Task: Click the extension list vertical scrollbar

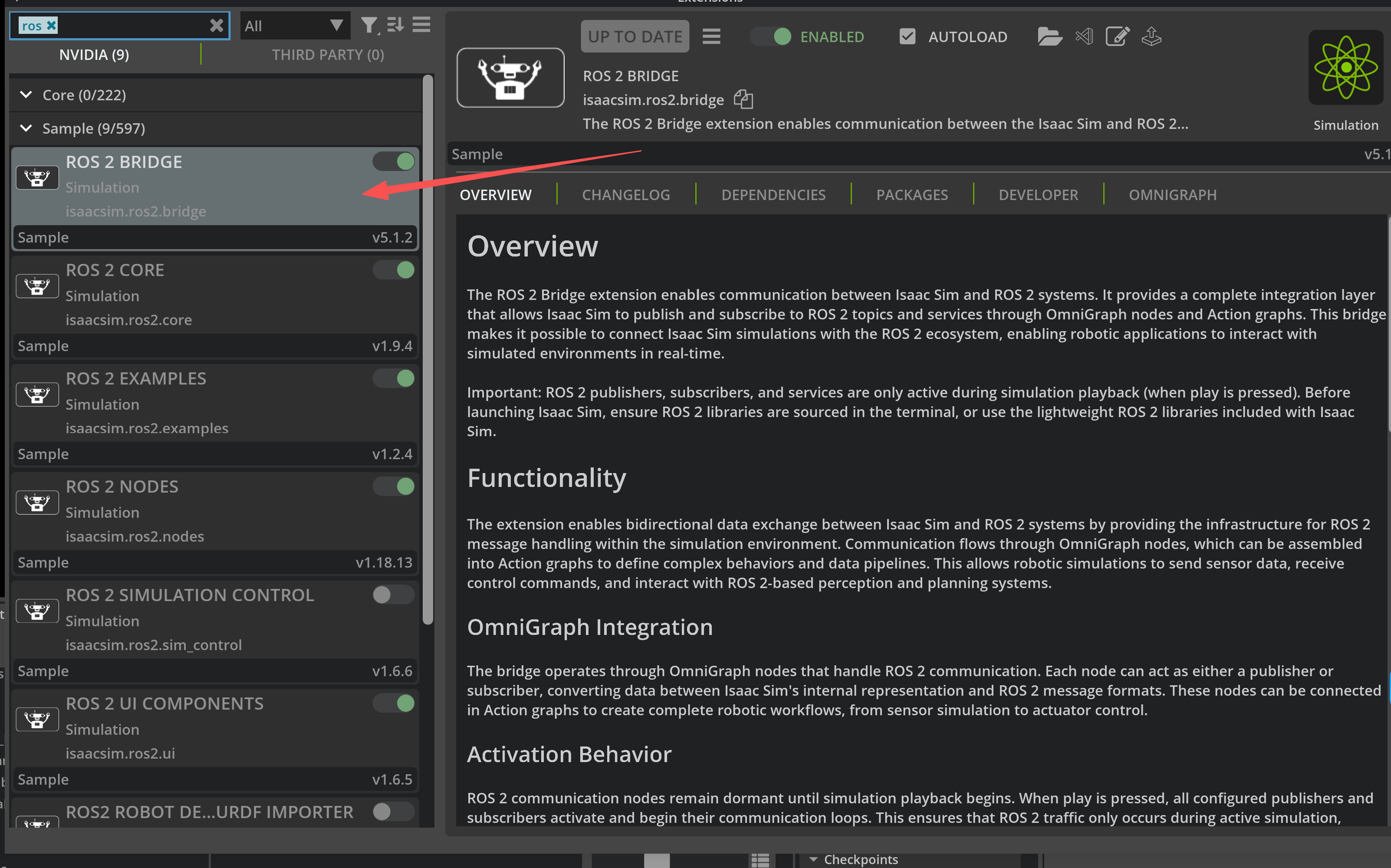Action: tap(427, 349)
